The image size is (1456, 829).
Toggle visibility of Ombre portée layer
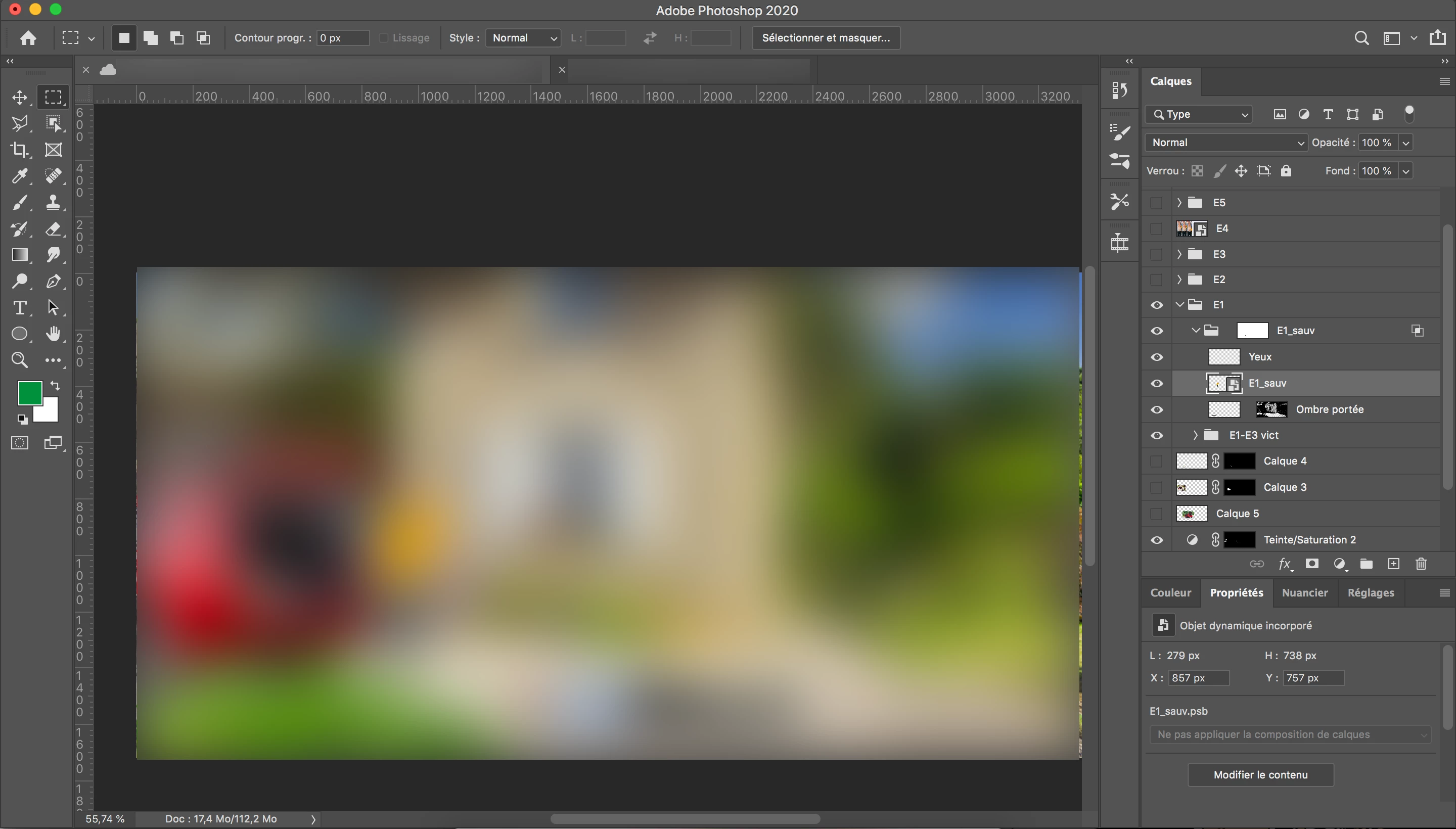1157,409
